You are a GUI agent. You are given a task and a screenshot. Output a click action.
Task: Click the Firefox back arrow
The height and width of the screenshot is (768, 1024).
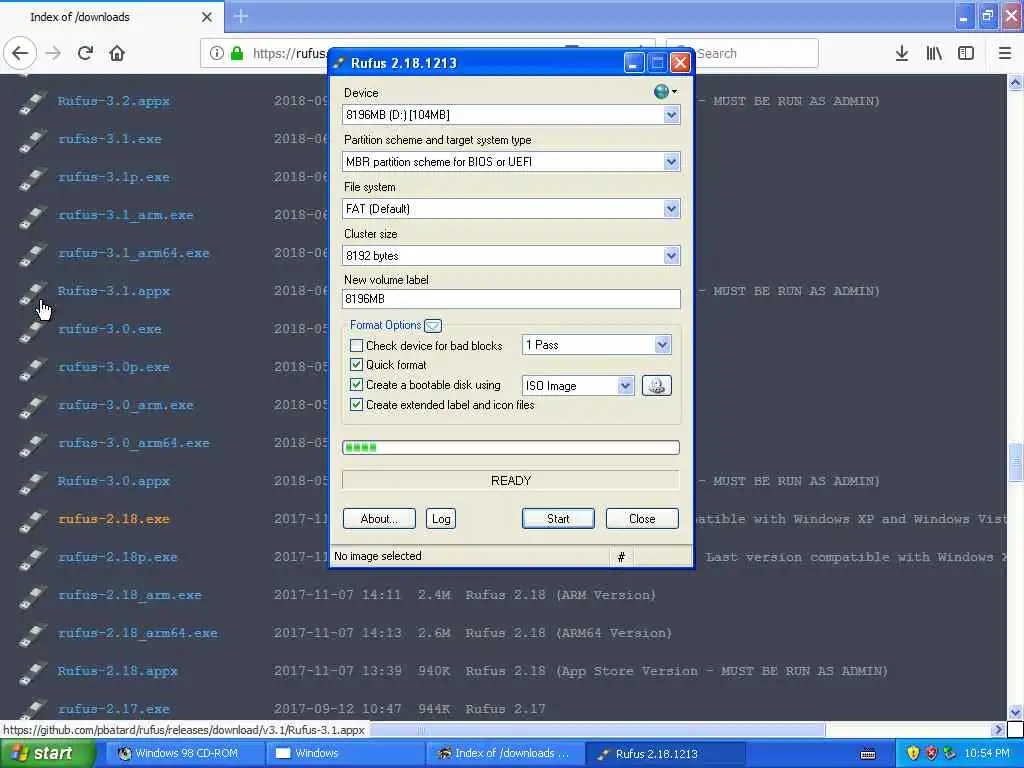pyautogui.click(x=20, y=53)
